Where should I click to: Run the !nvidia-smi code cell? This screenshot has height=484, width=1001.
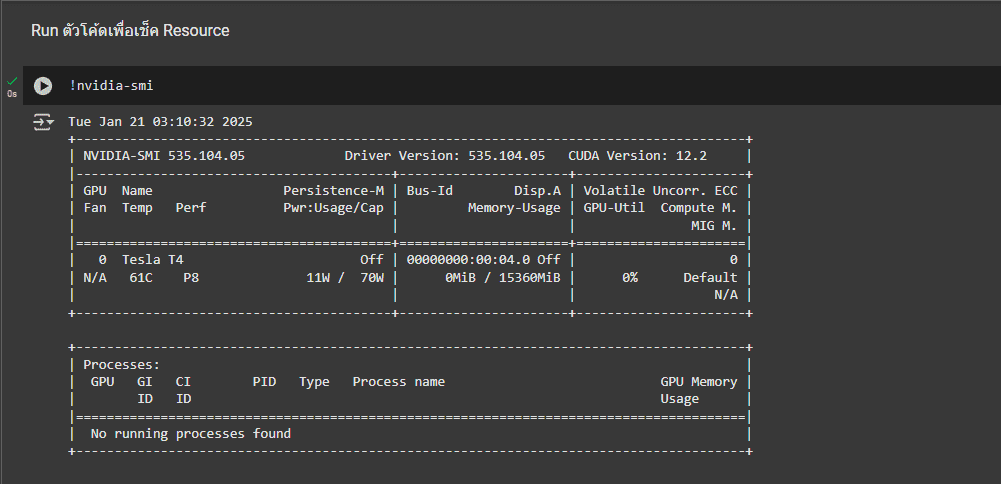[42, 86]
